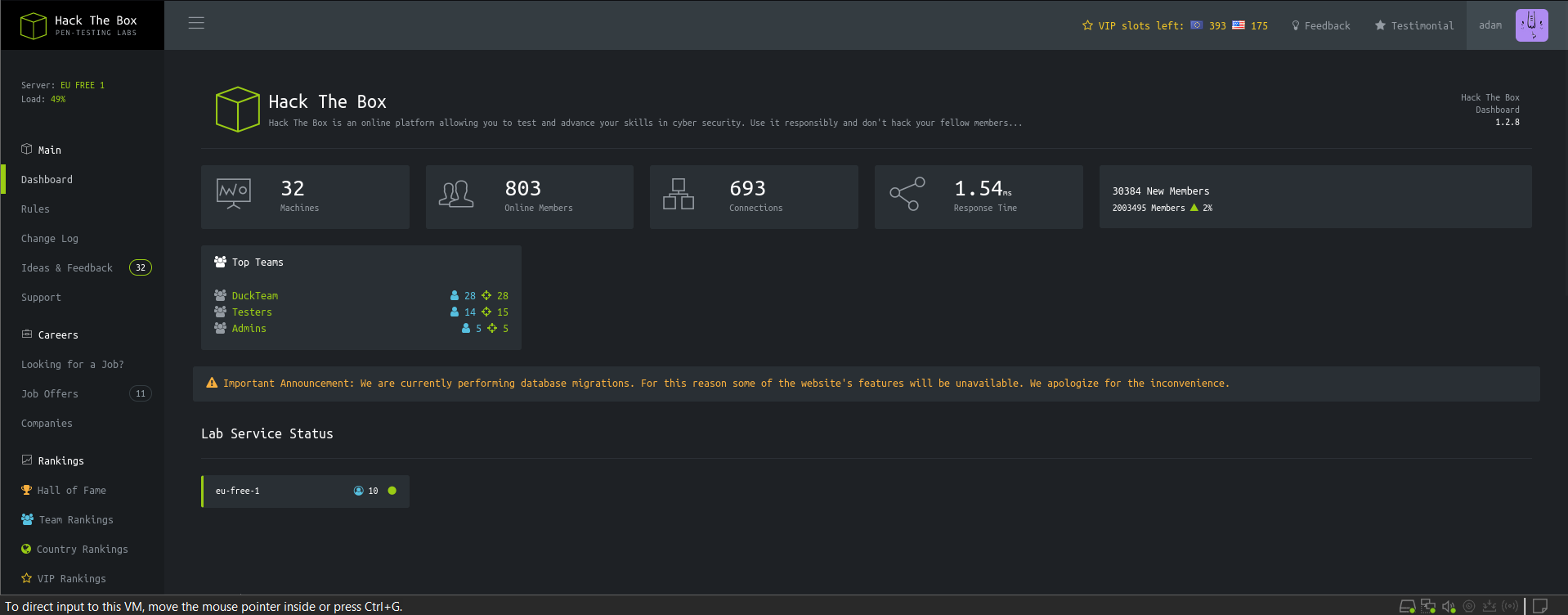Click the Hall of Fame trophy icon

click(26, 490)
